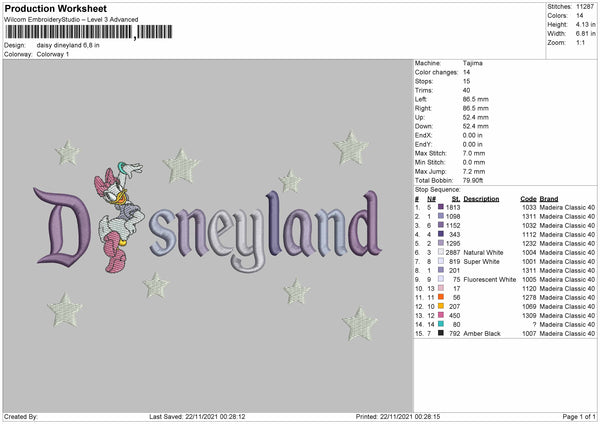
Task: Click the "St." column header
Action: pyautogui.click(x=456, y=199)
